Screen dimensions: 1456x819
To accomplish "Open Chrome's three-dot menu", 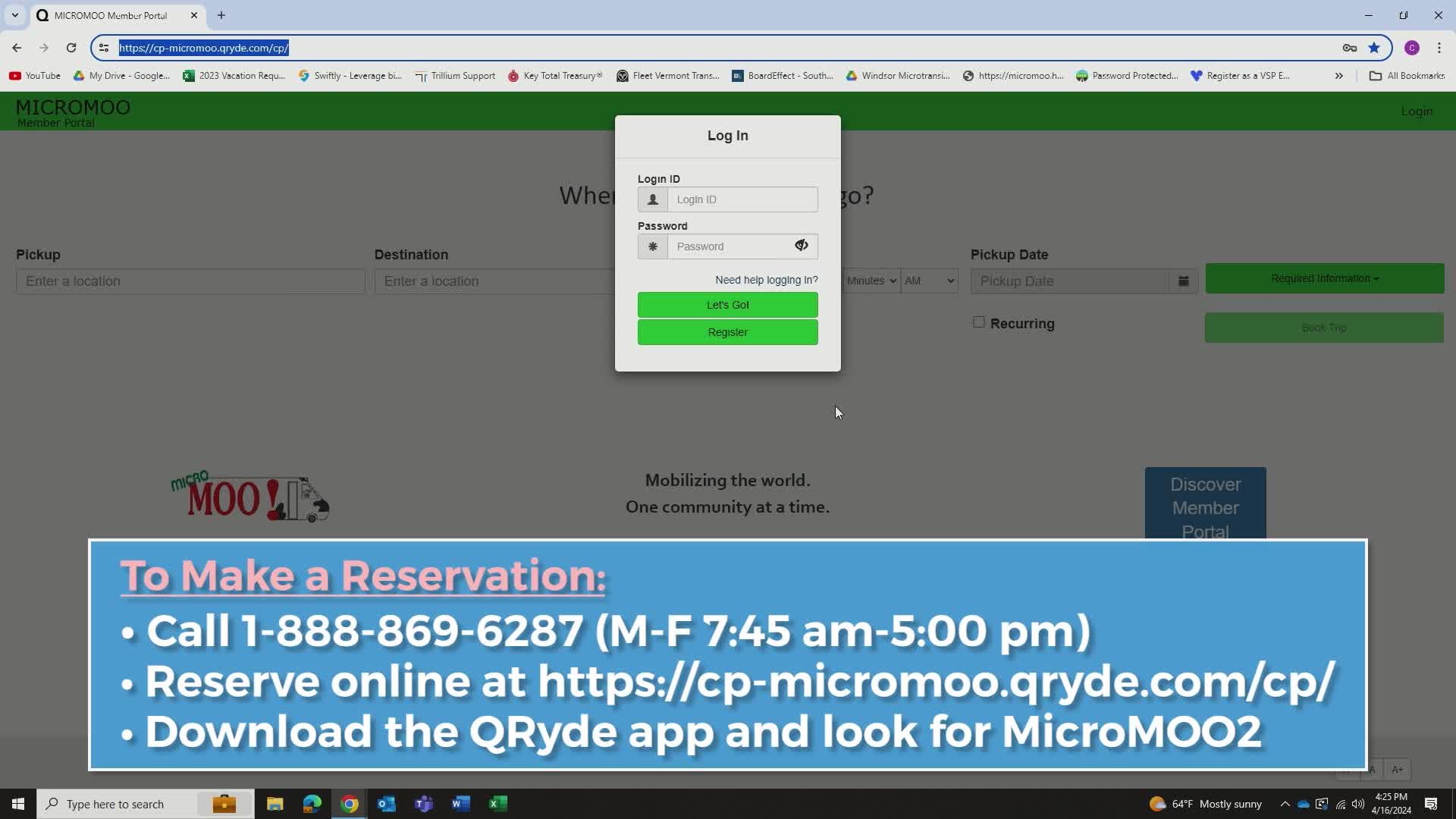I will tap(1439, 48).
